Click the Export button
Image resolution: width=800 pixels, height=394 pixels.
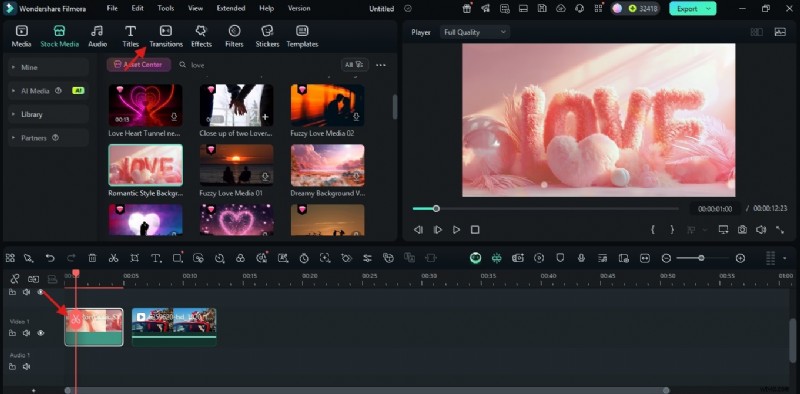[x=687, y=9]
